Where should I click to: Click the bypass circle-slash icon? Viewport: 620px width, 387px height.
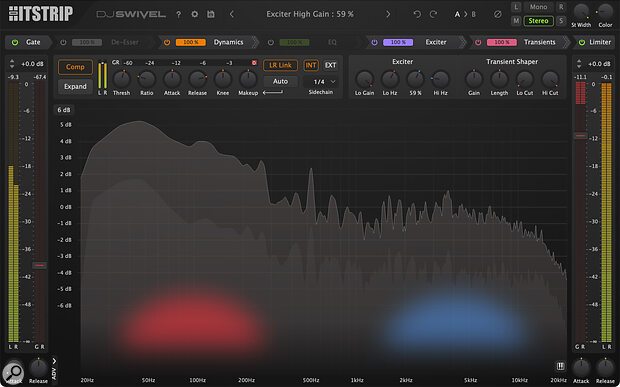[x=498, y=14]
